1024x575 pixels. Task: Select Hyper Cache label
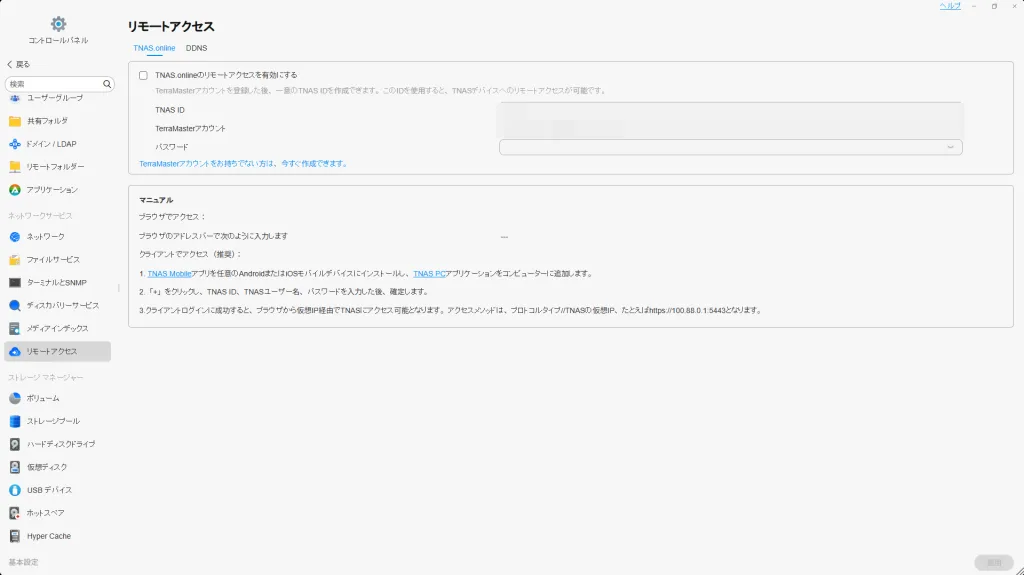[49, 536]
